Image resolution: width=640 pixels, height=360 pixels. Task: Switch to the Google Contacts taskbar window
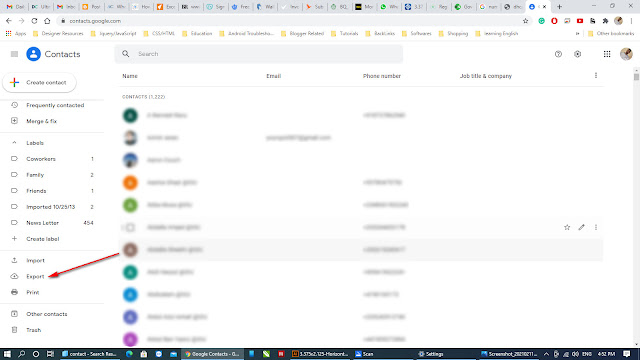pyautogui.click(x=212, y=354)
